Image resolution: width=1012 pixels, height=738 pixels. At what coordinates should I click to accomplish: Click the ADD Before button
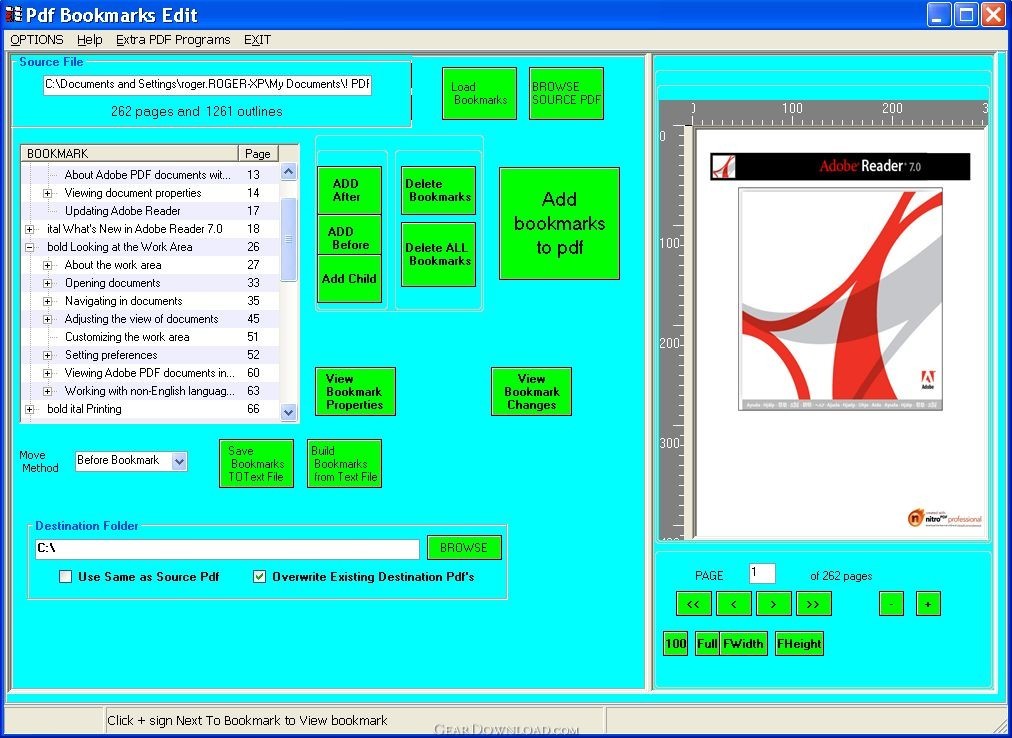(349, 235)
